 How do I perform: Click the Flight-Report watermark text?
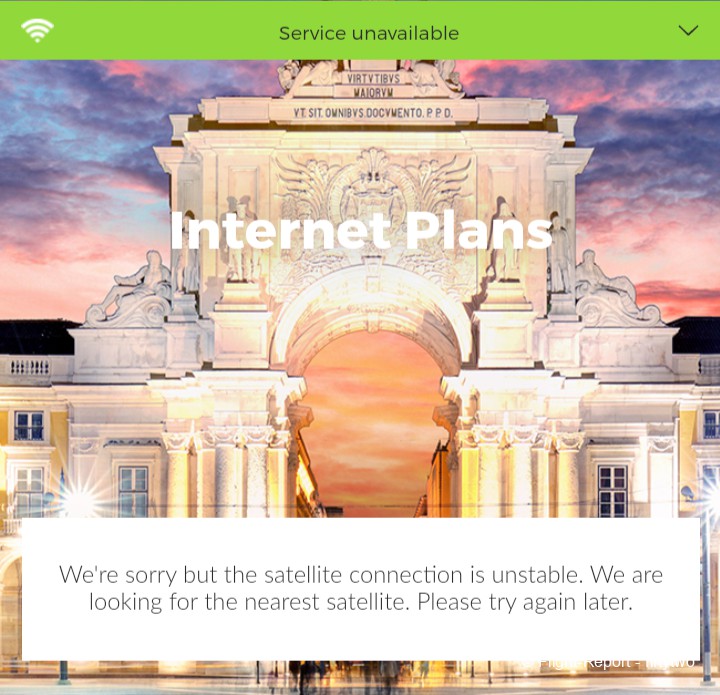615,662
